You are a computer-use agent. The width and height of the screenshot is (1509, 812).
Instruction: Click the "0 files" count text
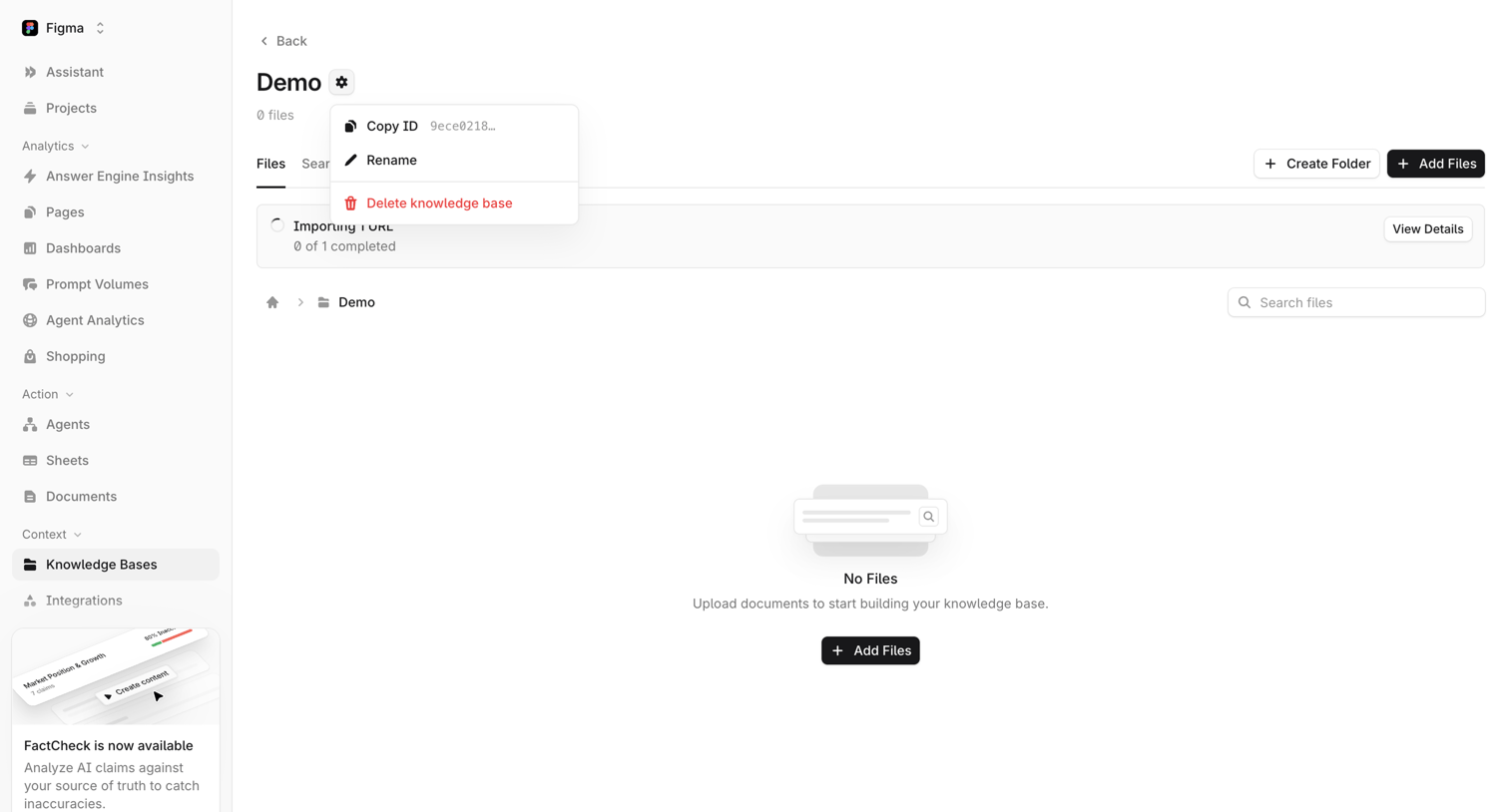coord(275,115)
